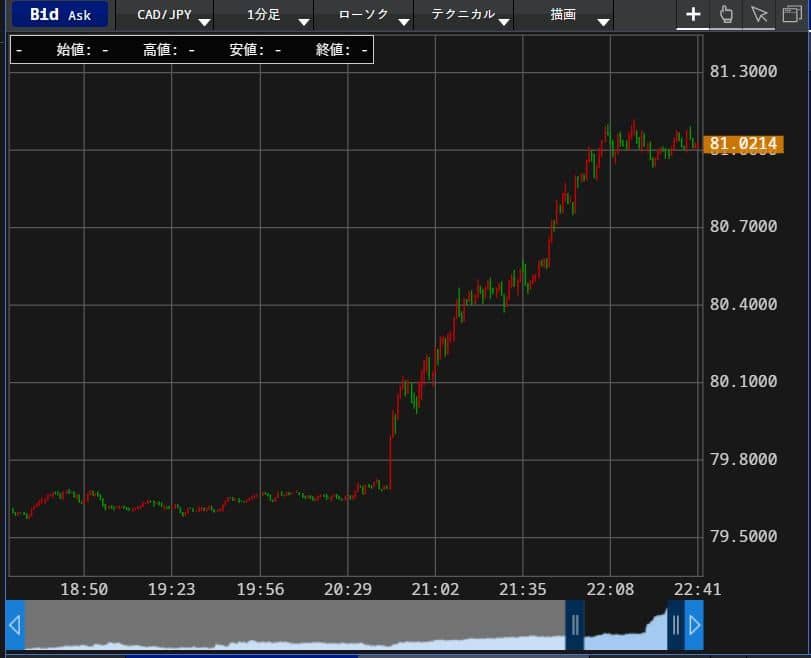Click the 19:56 time axis label

(x=260, y=589)
